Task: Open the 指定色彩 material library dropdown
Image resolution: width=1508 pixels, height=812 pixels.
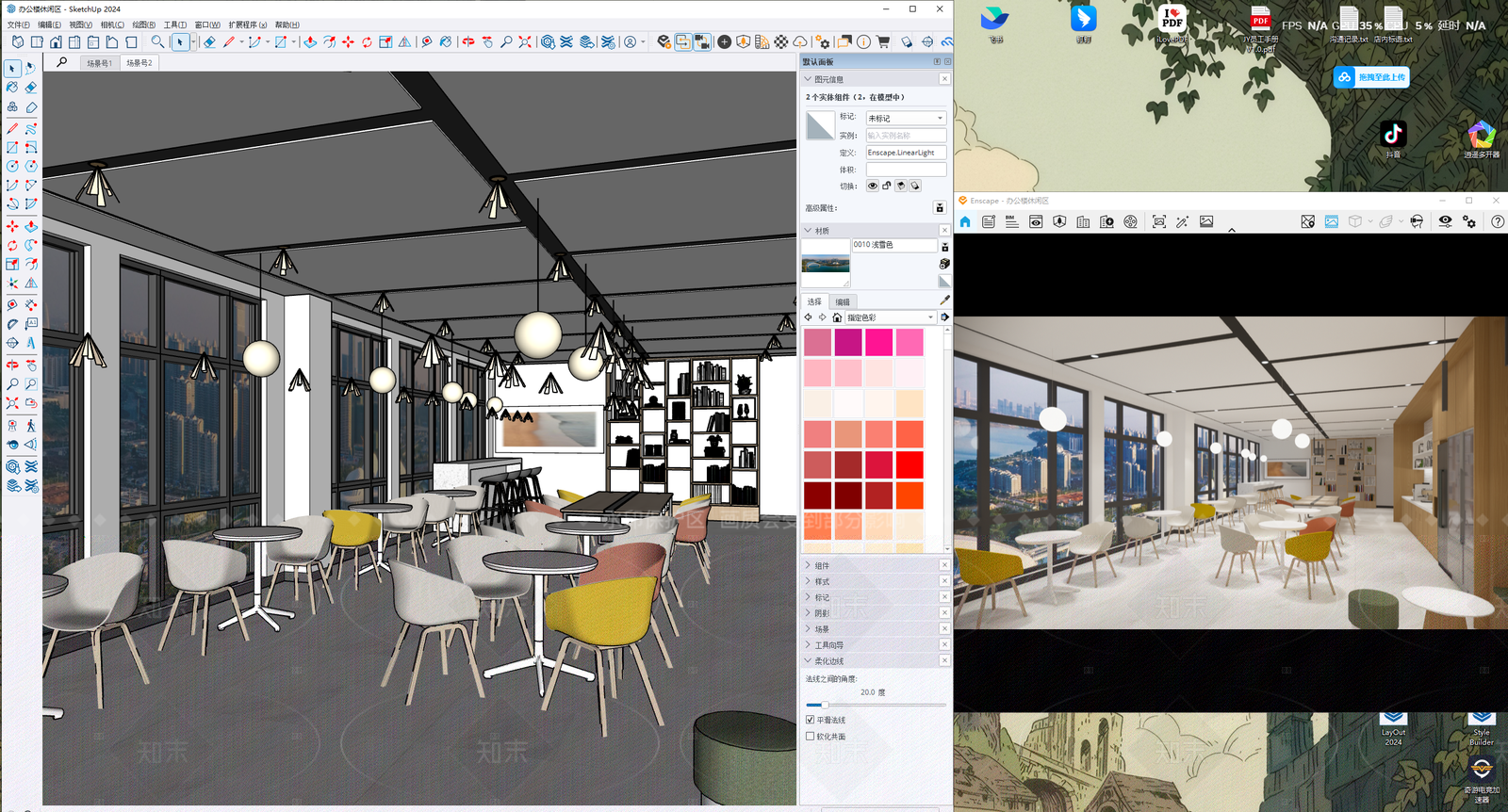Action: click(891, 317)
